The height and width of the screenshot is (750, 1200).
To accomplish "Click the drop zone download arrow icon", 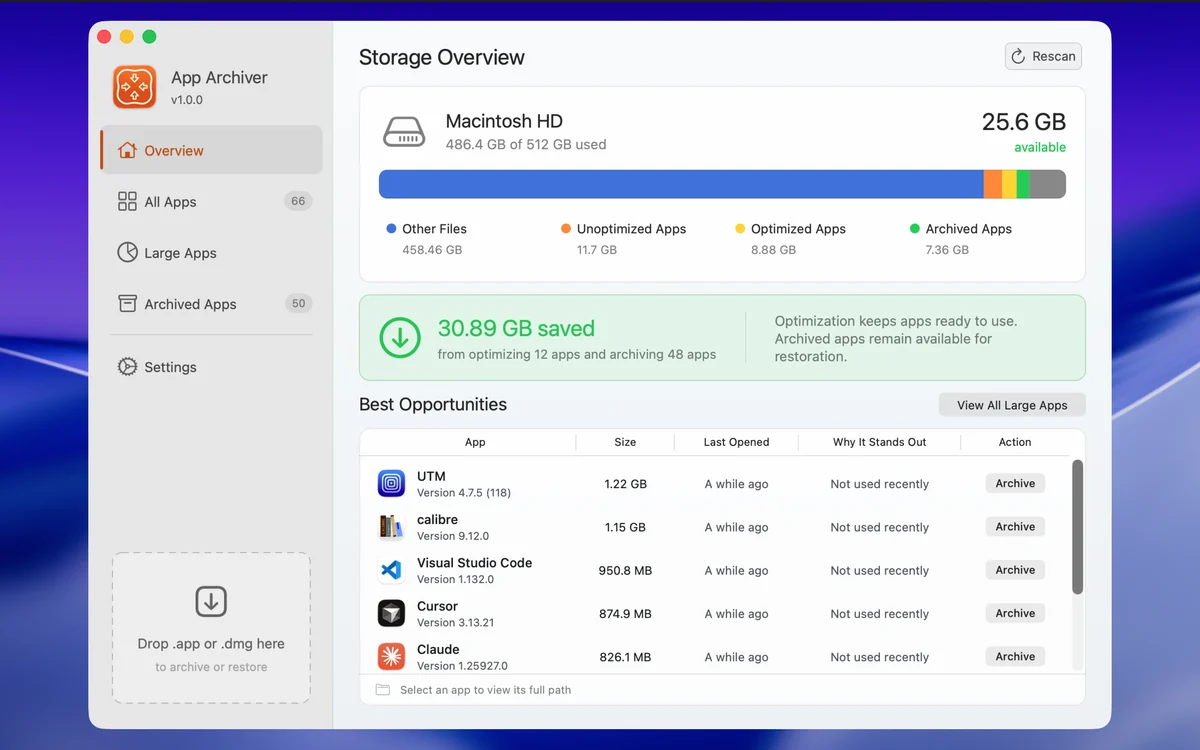I will click(211, 601).
